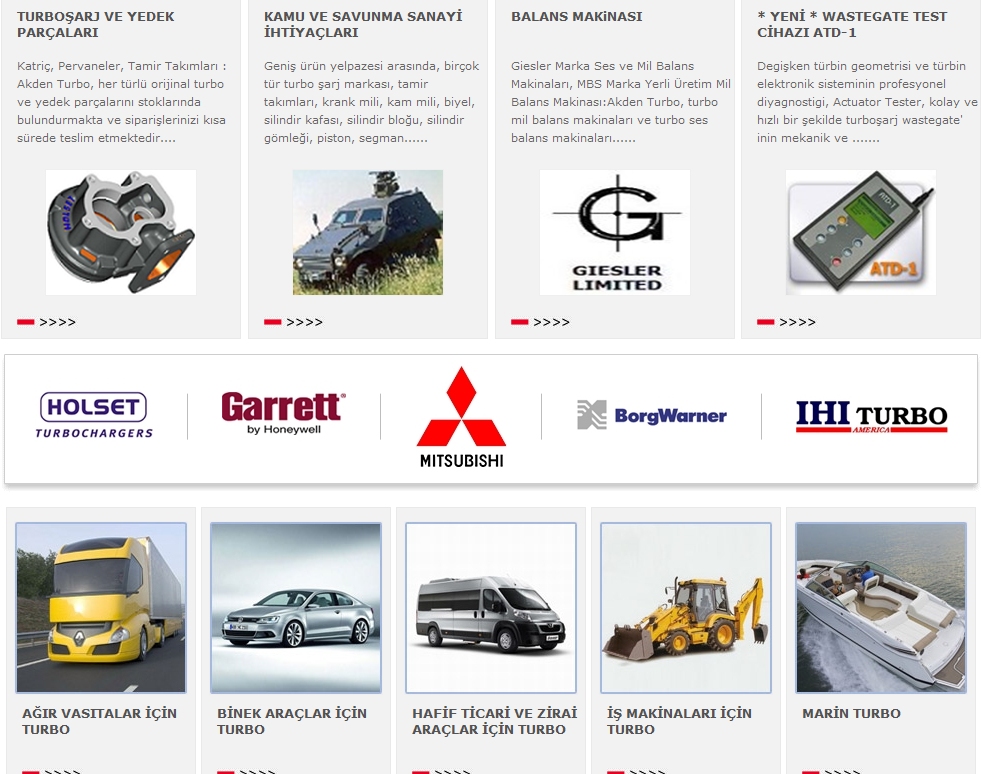
Task: Click >>>> under Turboşarj ve Yedek Parçaları
Action: (58, 322)
